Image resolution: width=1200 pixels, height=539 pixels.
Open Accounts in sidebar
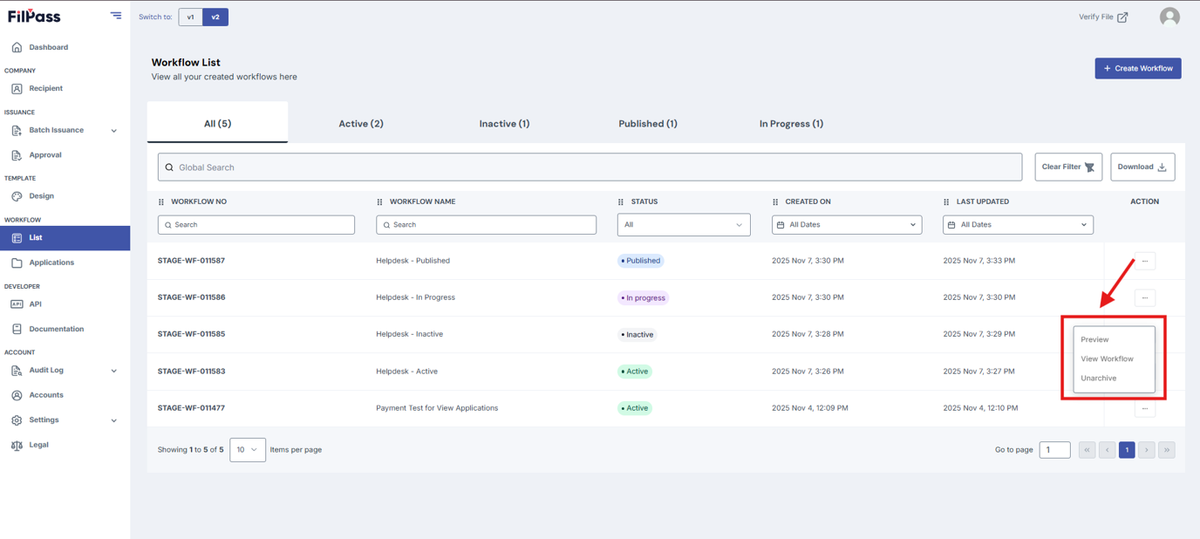[x=46, y=395]
